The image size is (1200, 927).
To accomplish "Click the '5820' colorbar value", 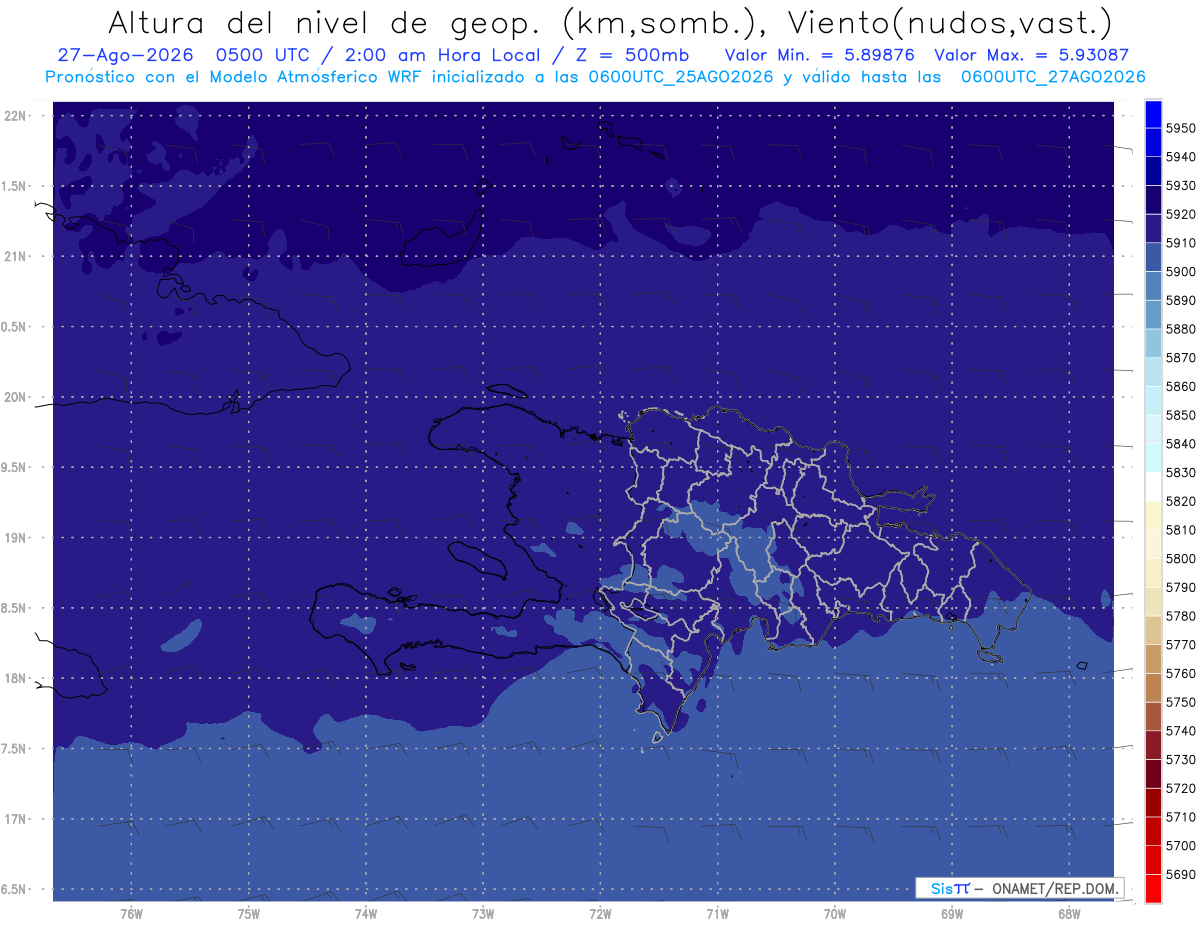I will pos(1180,501).
